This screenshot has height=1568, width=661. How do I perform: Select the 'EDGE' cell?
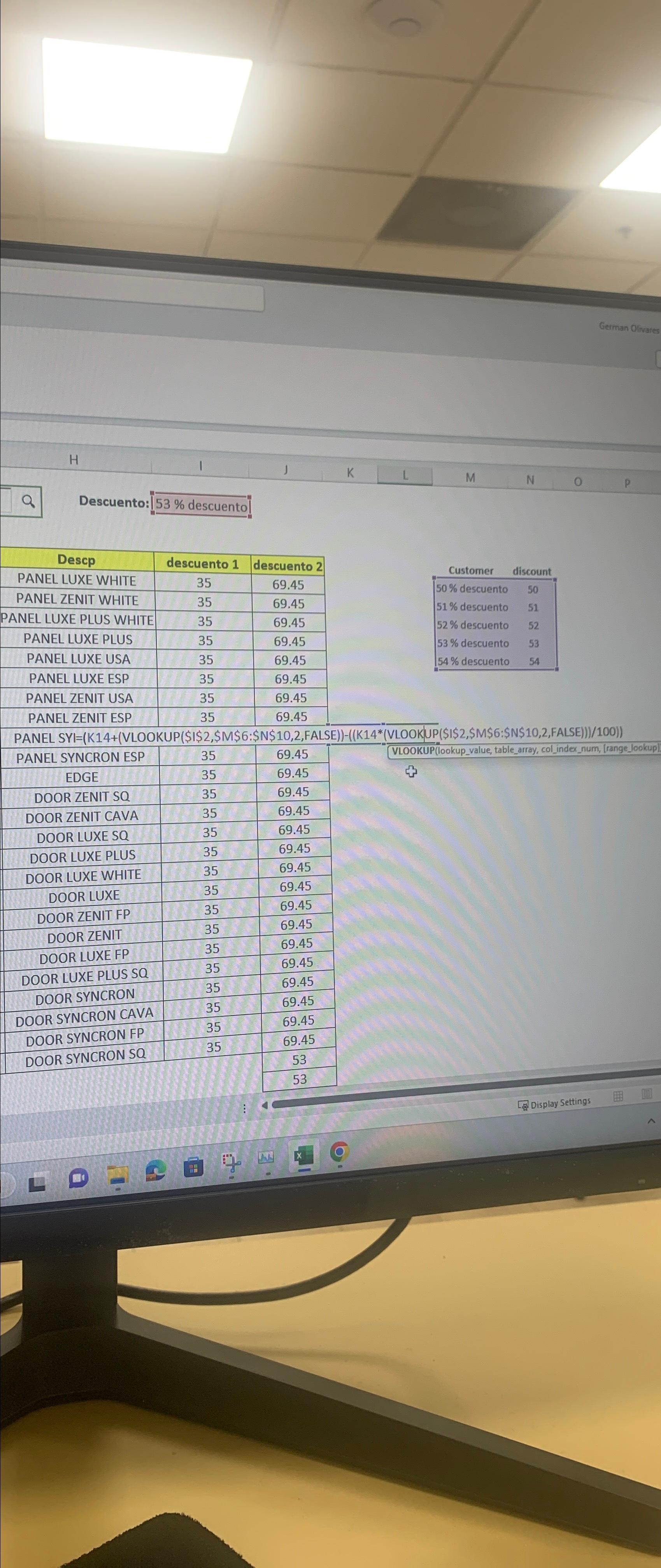click(82, 777)
